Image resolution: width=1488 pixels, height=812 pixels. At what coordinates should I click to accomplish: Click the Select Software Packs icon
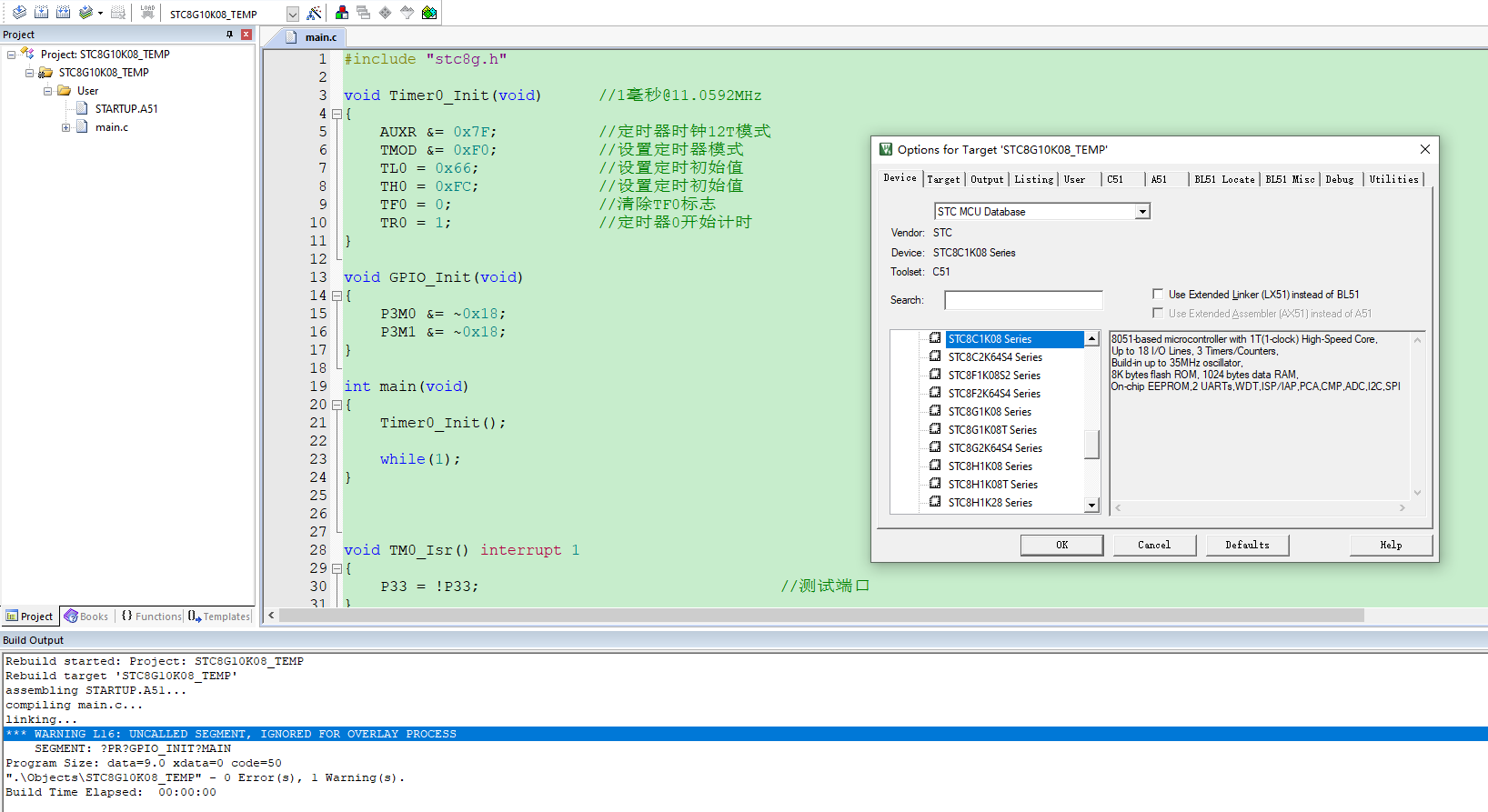pos(407,13)
